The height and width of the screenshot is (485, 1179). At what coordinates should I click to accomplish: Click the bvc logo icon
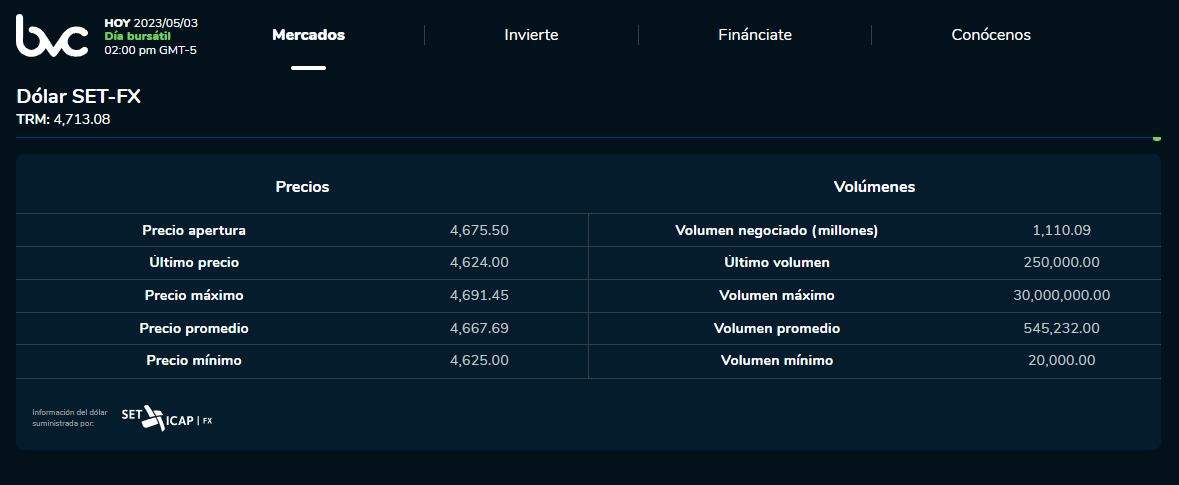click(52, 36)
